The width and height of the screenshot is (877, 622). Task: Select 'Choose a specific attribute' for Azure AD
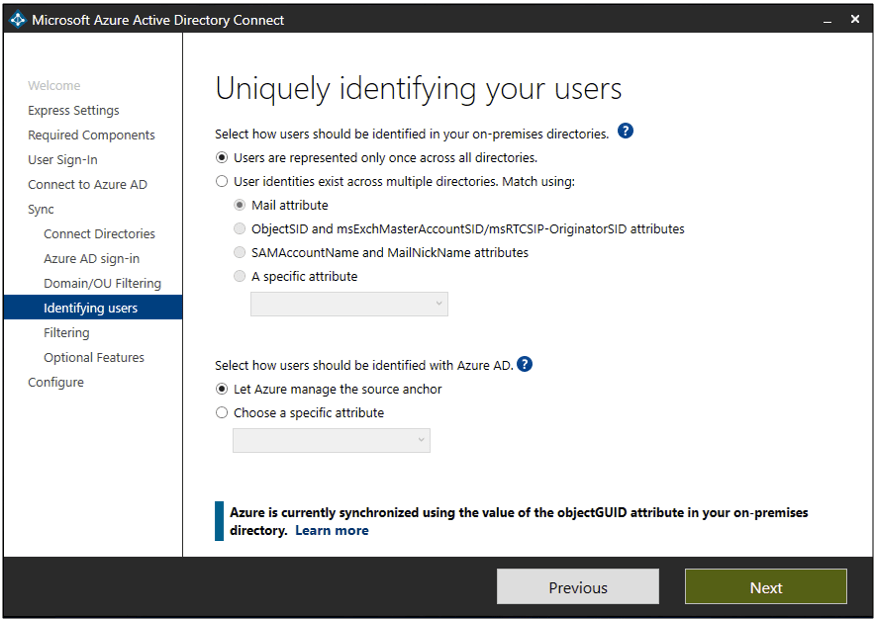[x=222, y=413]
